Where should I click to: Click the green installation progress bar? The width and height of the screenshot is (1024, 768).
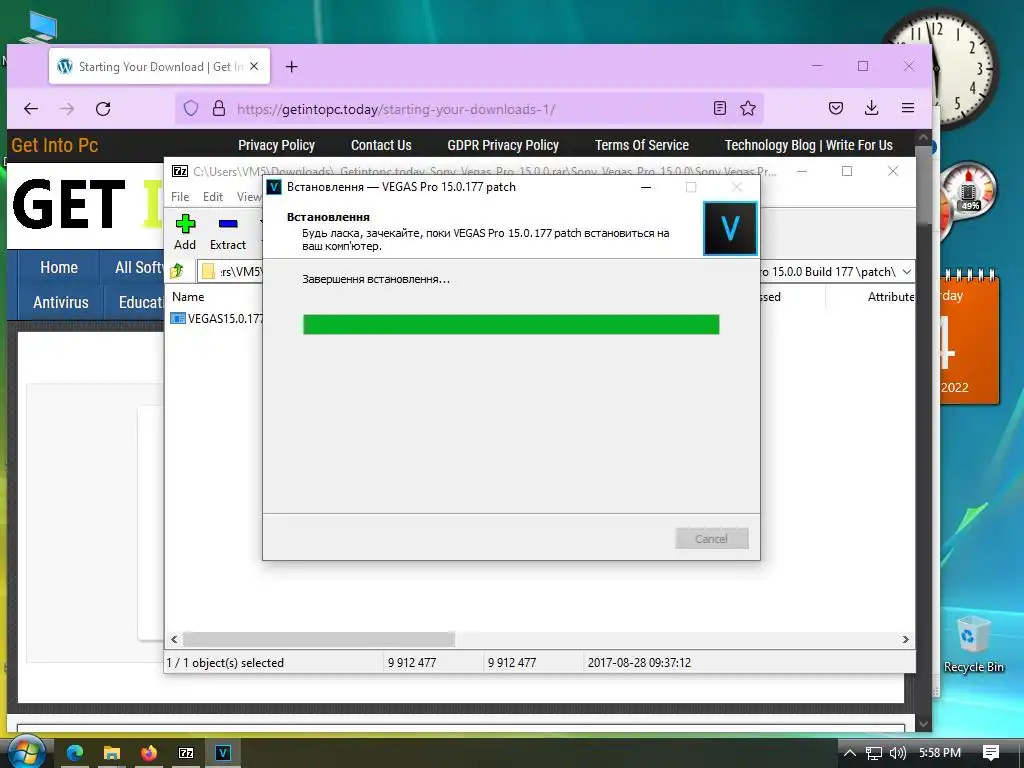coord(511,325)
